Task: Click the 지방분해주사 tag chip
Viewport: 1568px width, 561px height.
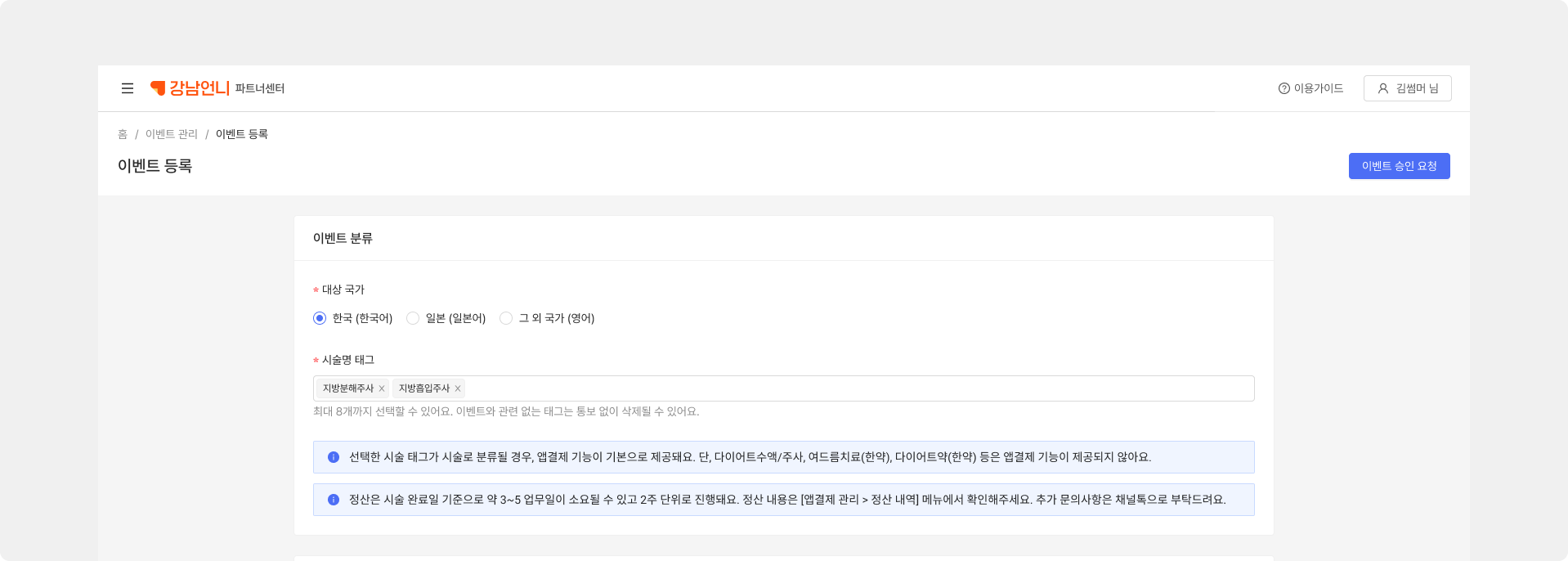Action: point(347,388)
